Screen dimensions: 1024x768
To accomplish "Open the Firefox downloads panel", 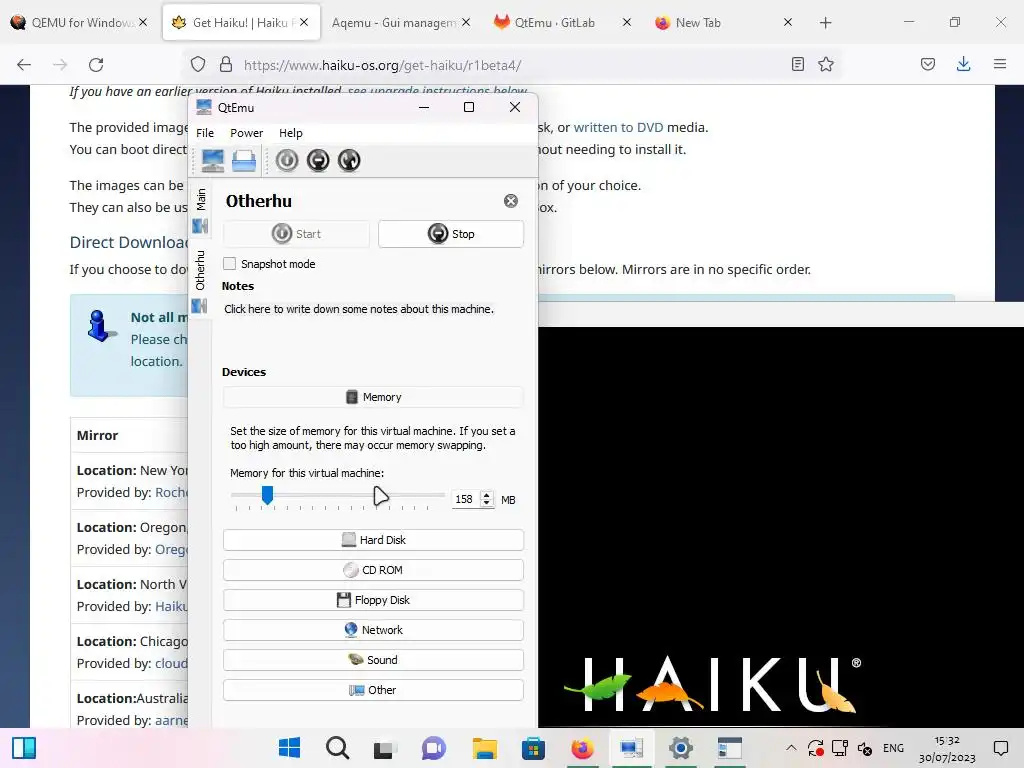I will 963,64.
